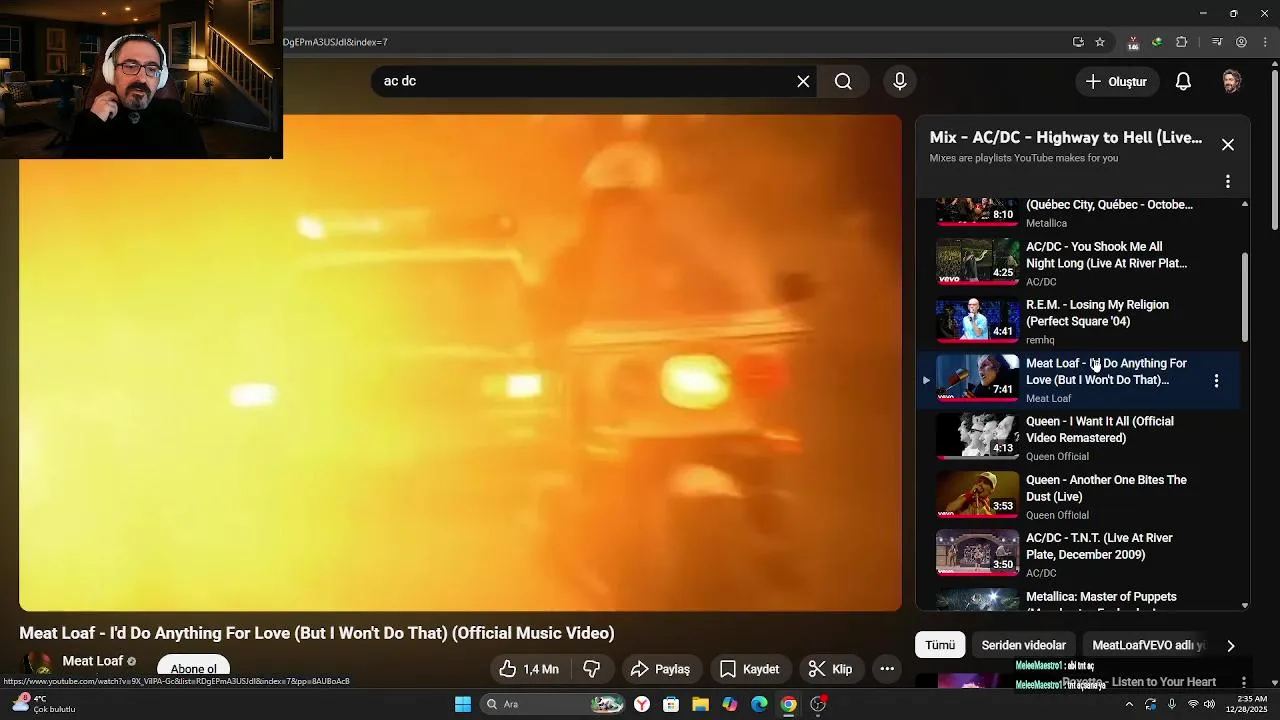
Task: Open the more actions ellipsis under the video
Action: tap(887, 669)
